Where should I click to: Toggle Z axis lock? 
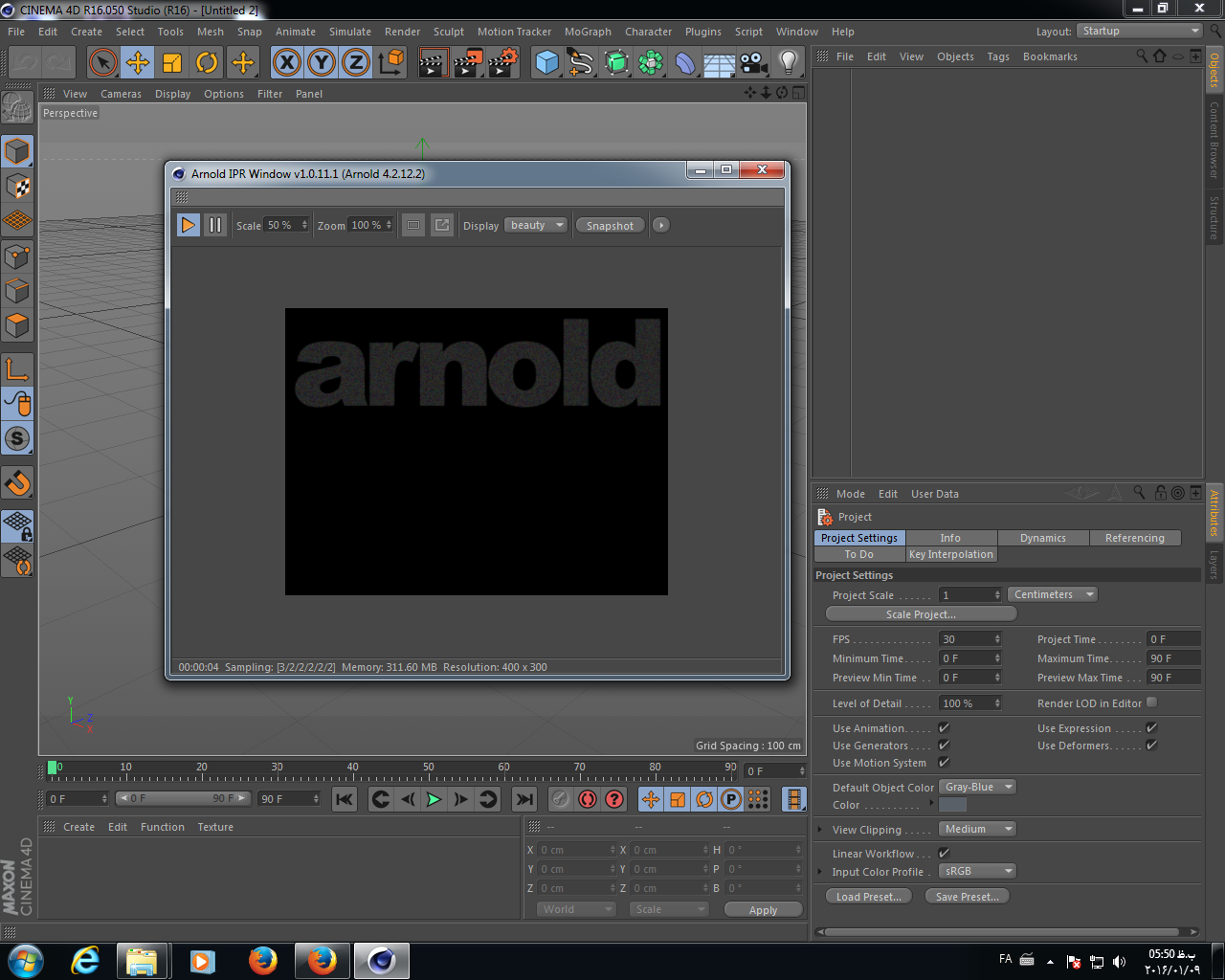[x=356, y=63]
